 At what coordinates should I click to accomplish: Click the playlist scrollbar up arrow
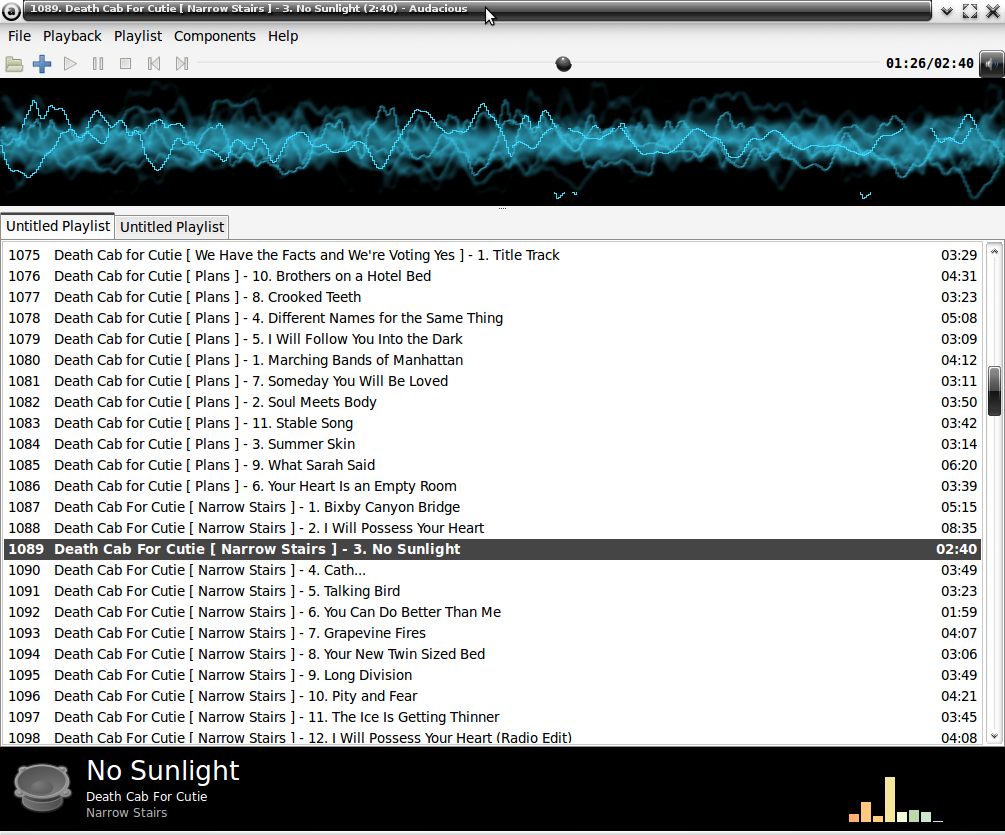(994, 252)
